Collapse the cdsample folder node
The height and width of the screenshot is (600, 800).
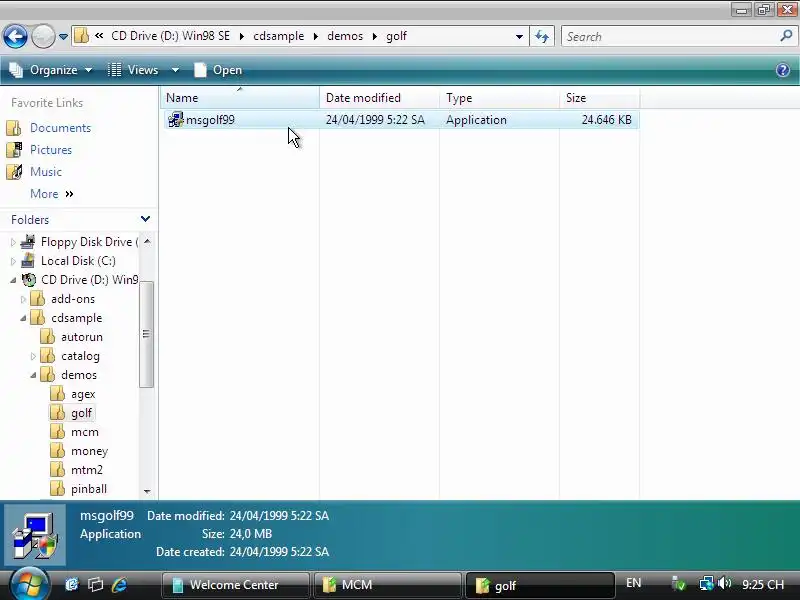[x=23, y=318]
